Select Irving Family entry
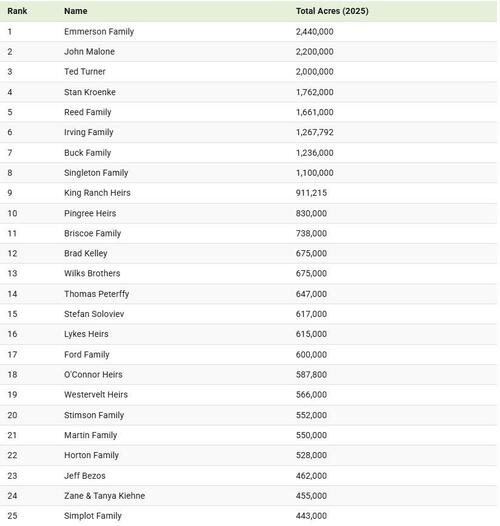The image size is (500, 526). tap(89, 133)
